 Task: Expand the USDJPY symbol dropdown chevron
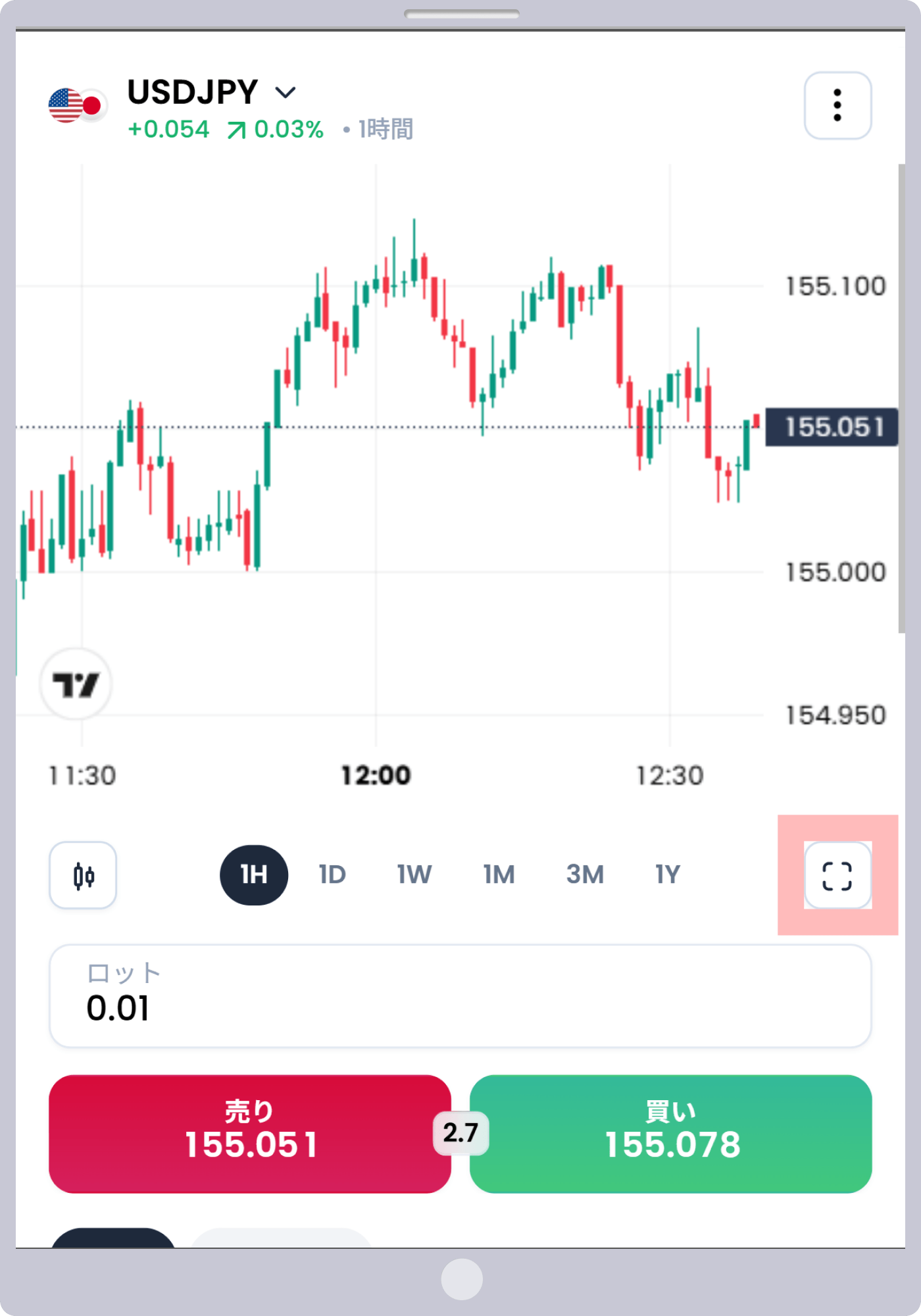(285, 93)
